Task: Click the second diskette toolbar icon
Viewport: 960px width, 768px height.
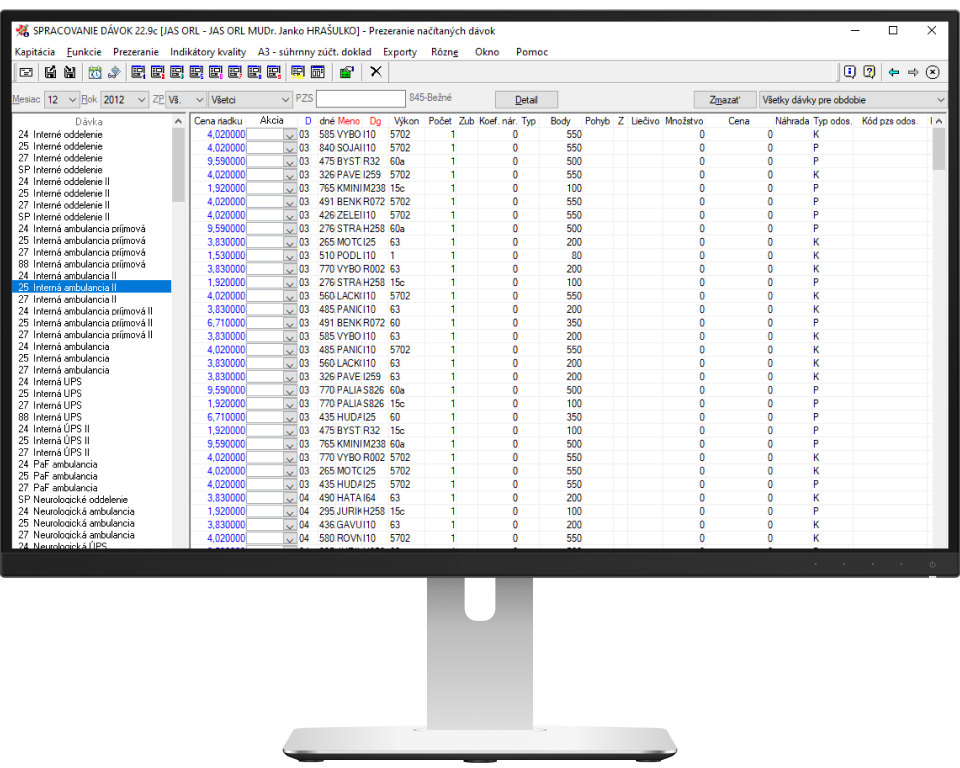Action: 70,72
